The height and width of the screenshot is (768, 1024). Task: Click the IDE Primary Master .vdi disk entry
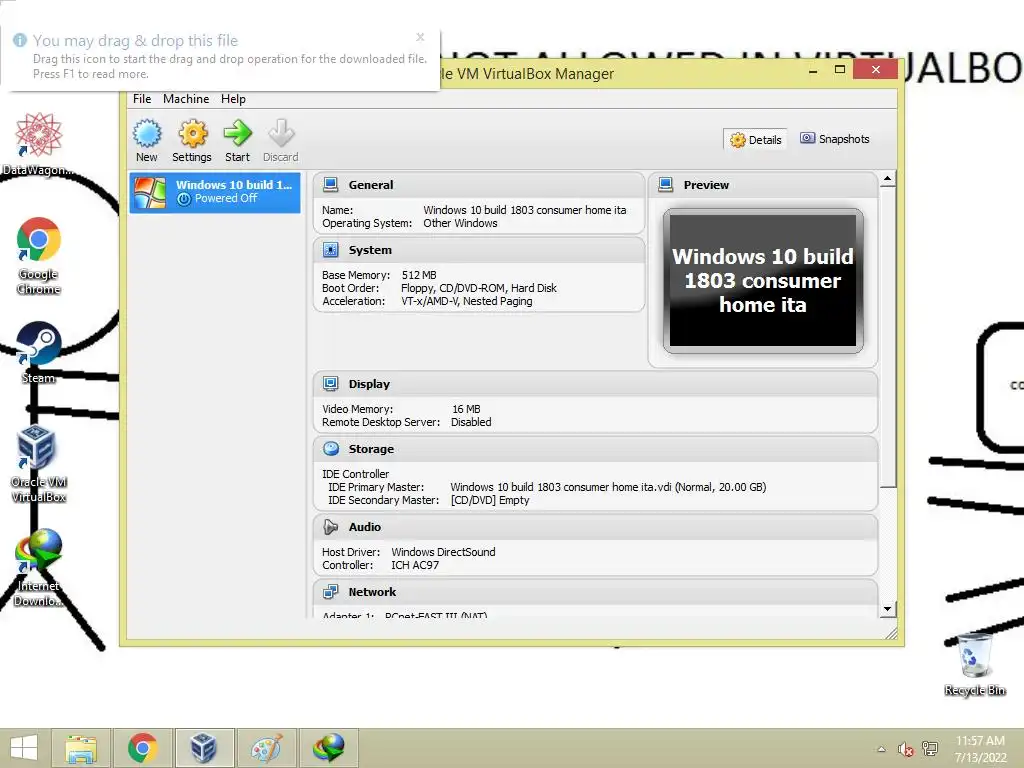coord(608,487)
